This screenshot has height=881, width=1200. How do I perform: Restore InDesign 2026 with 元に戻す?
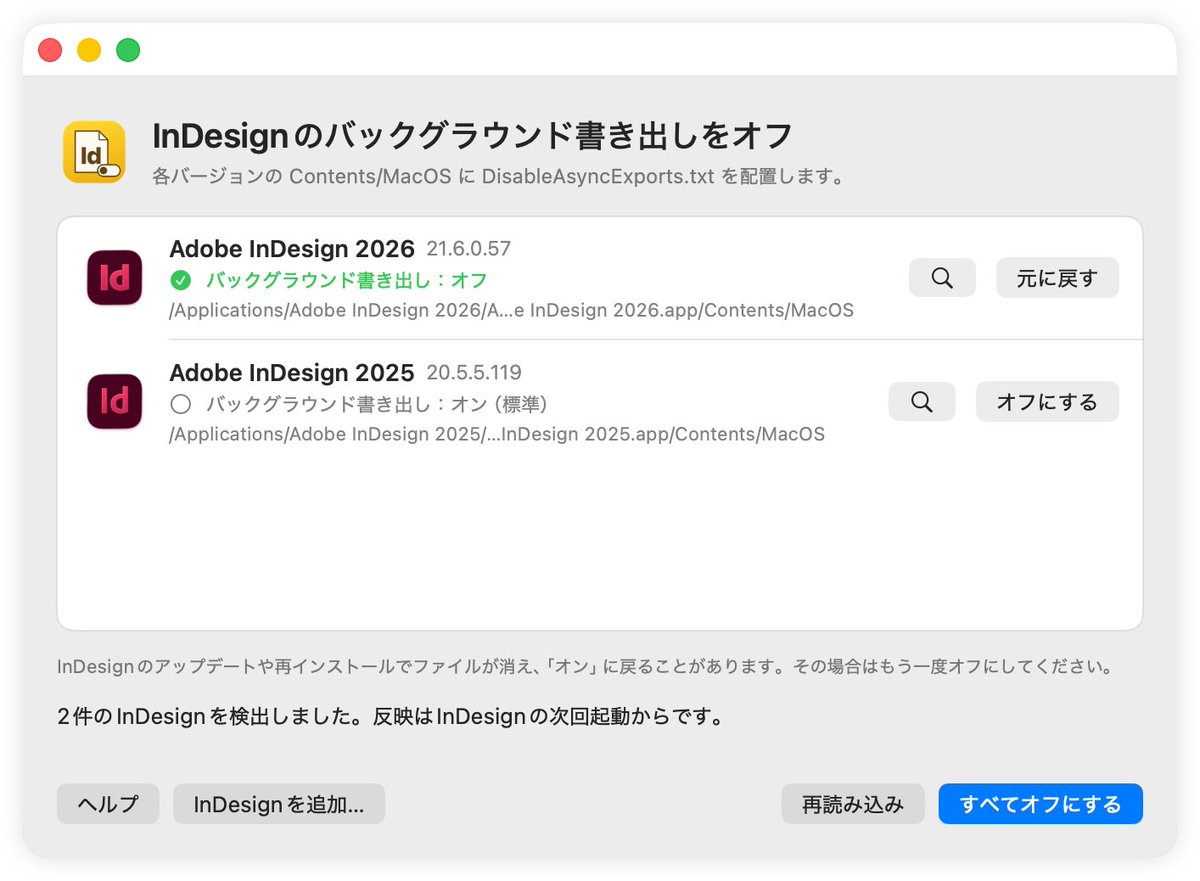coord(1057,278)
